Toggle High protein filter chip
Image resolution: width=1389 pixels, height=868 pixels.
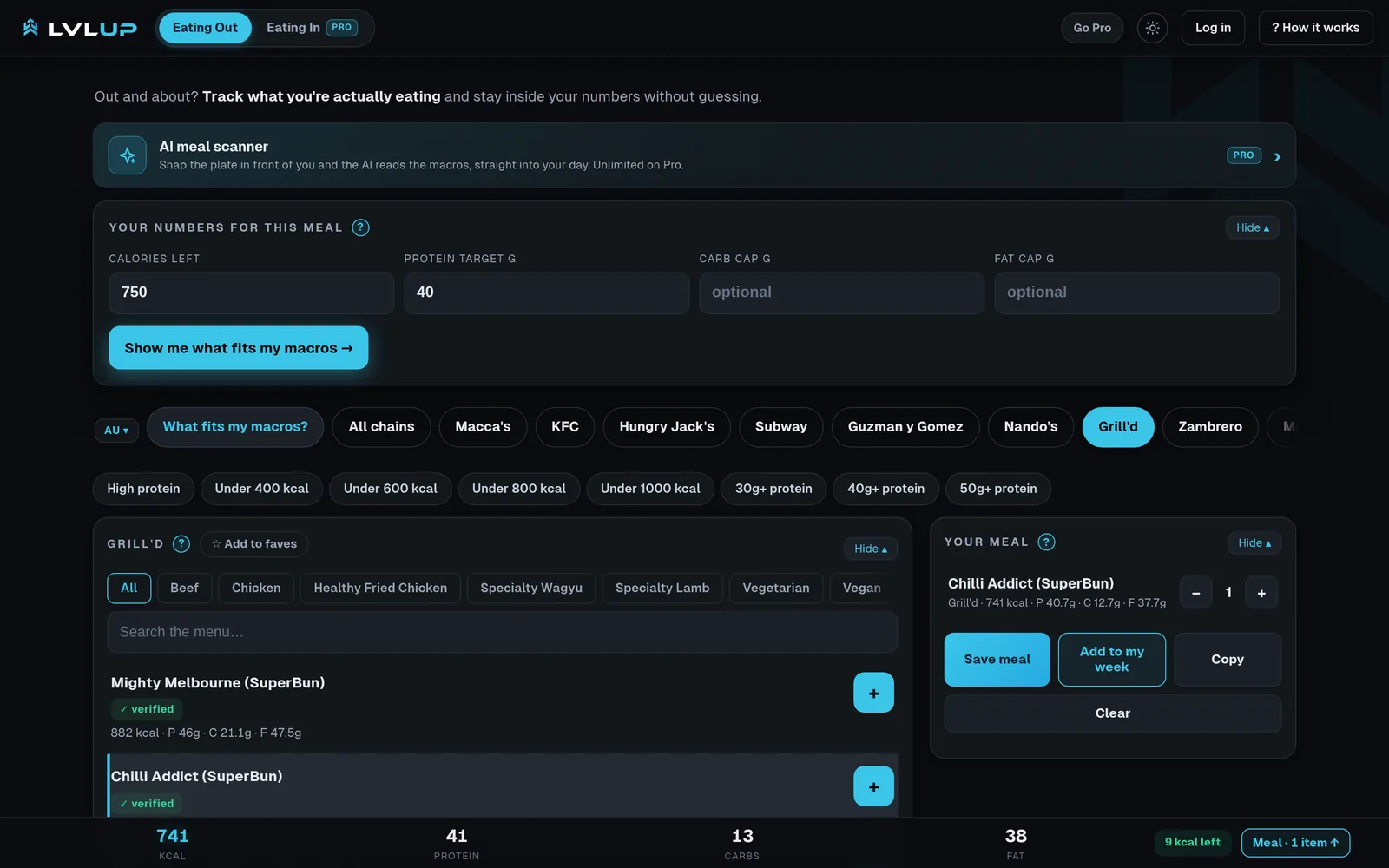pos(143,489)
